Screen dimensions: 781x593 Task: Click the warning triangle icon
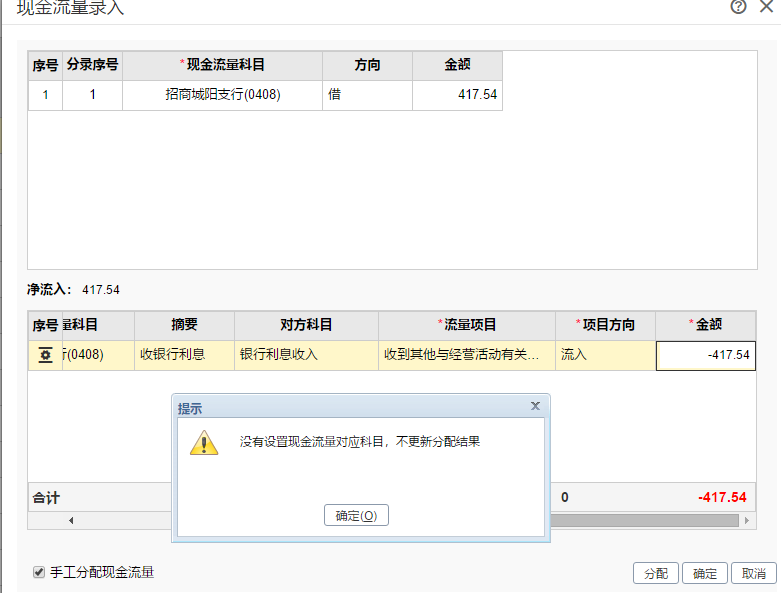point(204,443)
